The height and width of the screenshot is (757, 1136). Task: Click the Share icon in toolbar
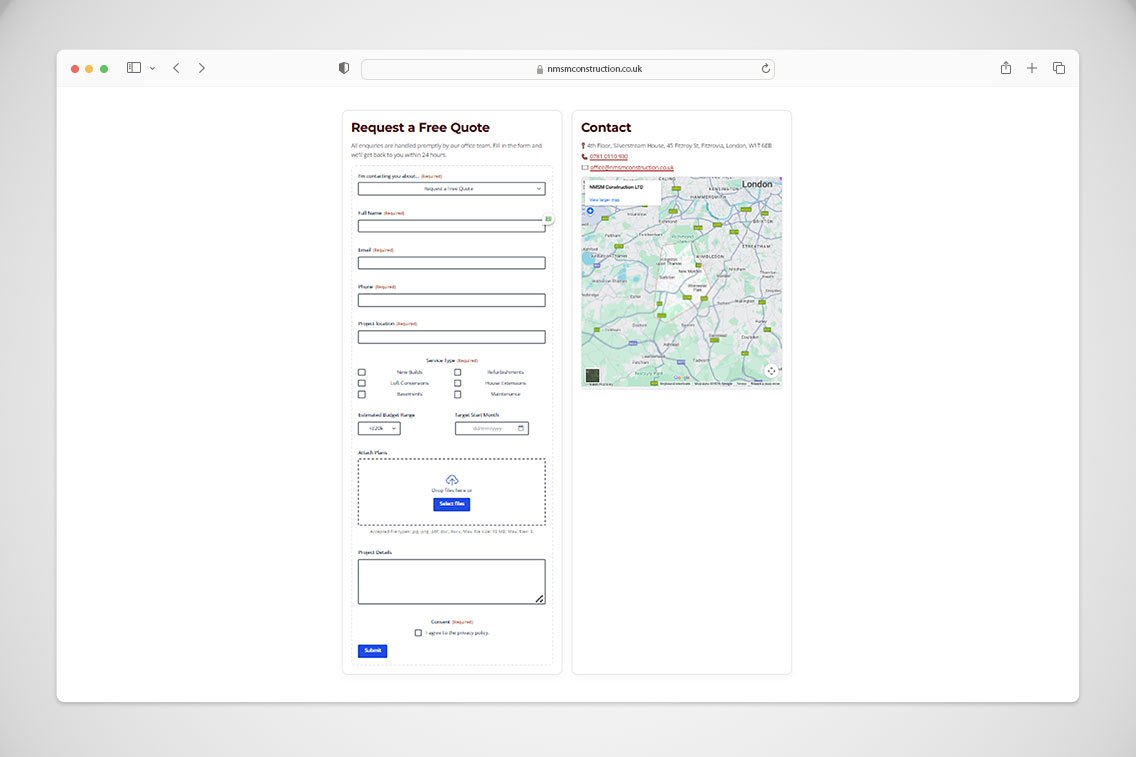coord(1006,68)
